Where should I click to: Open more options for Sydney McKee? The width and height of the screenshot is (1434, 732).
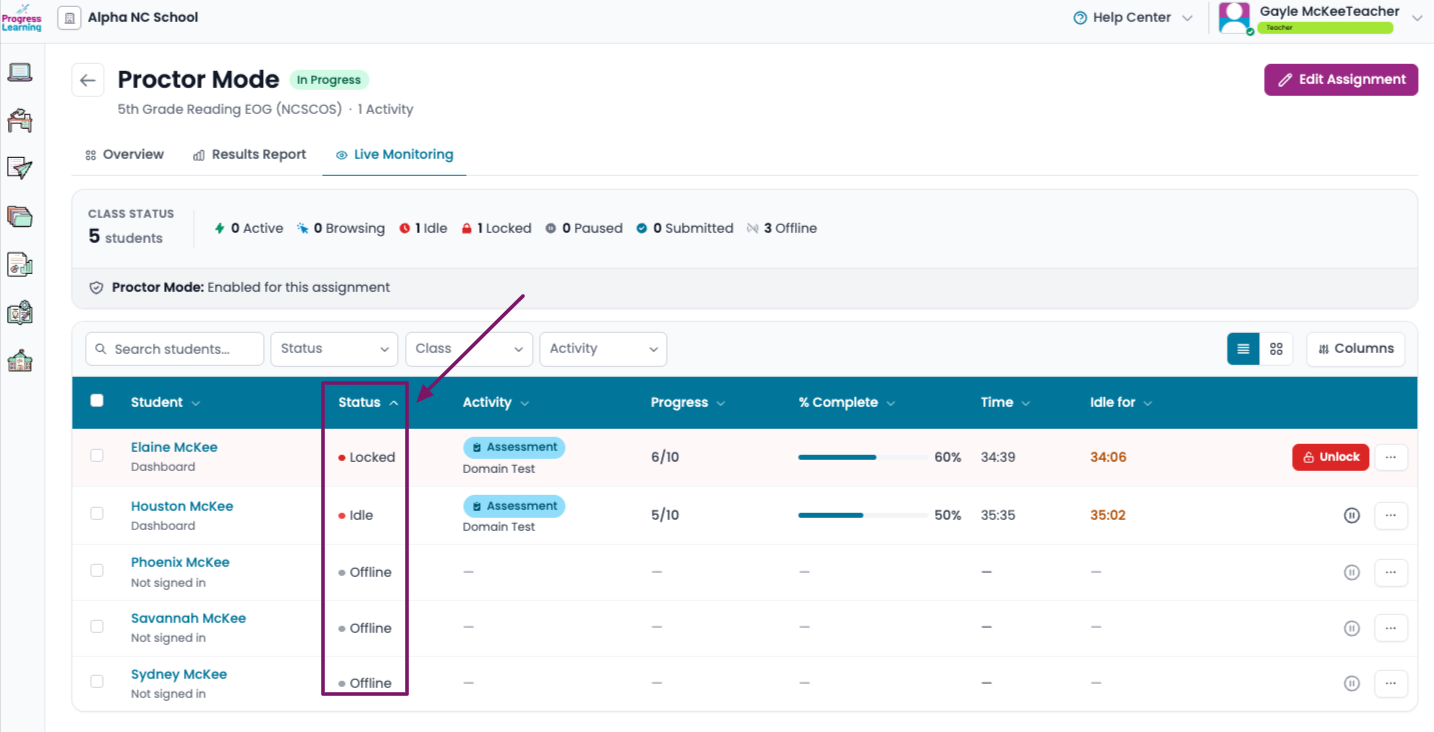pyautogui.click(x=1391, y=684)
